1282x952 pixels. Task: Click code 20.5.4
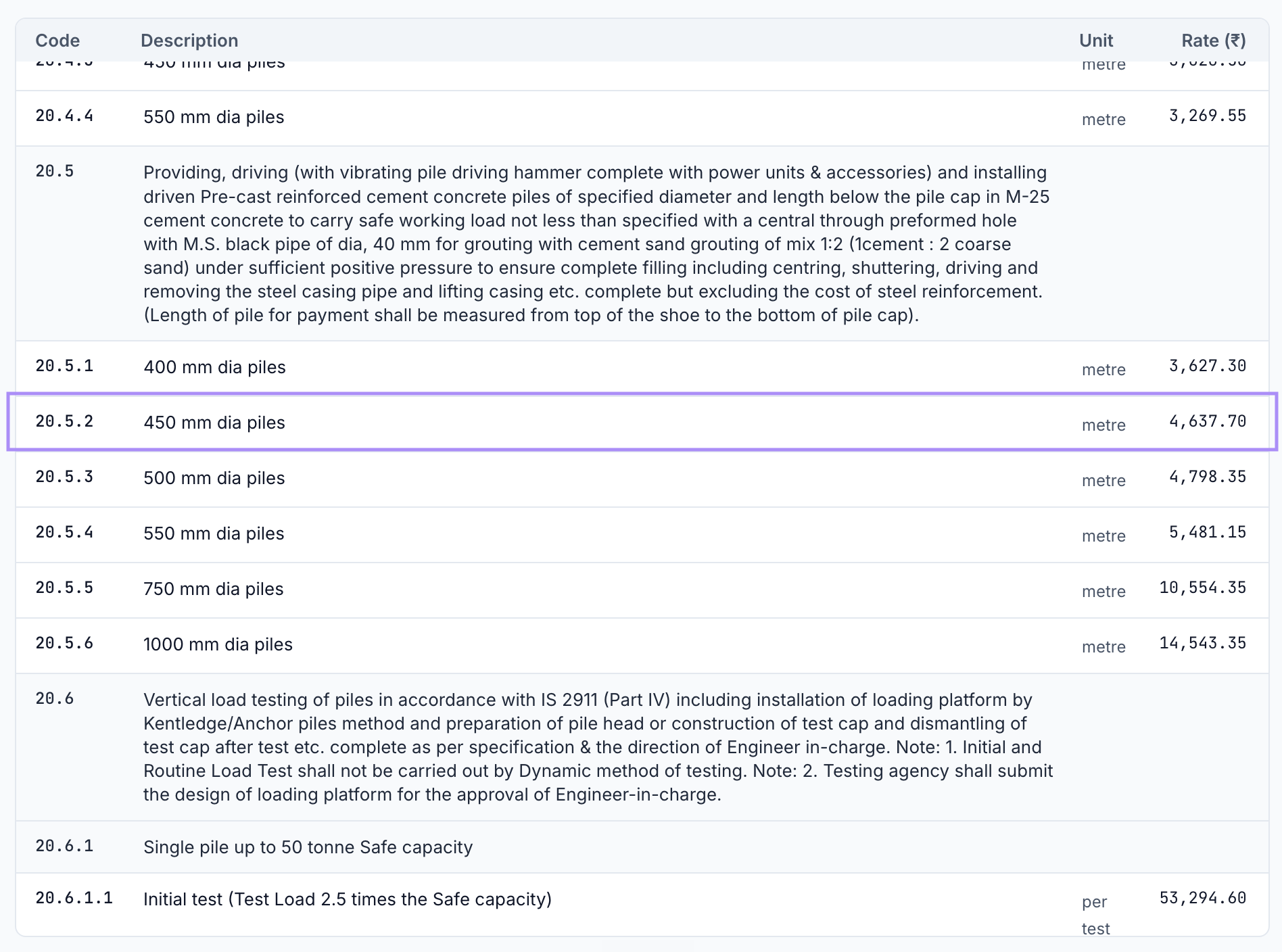pos(64,532)
